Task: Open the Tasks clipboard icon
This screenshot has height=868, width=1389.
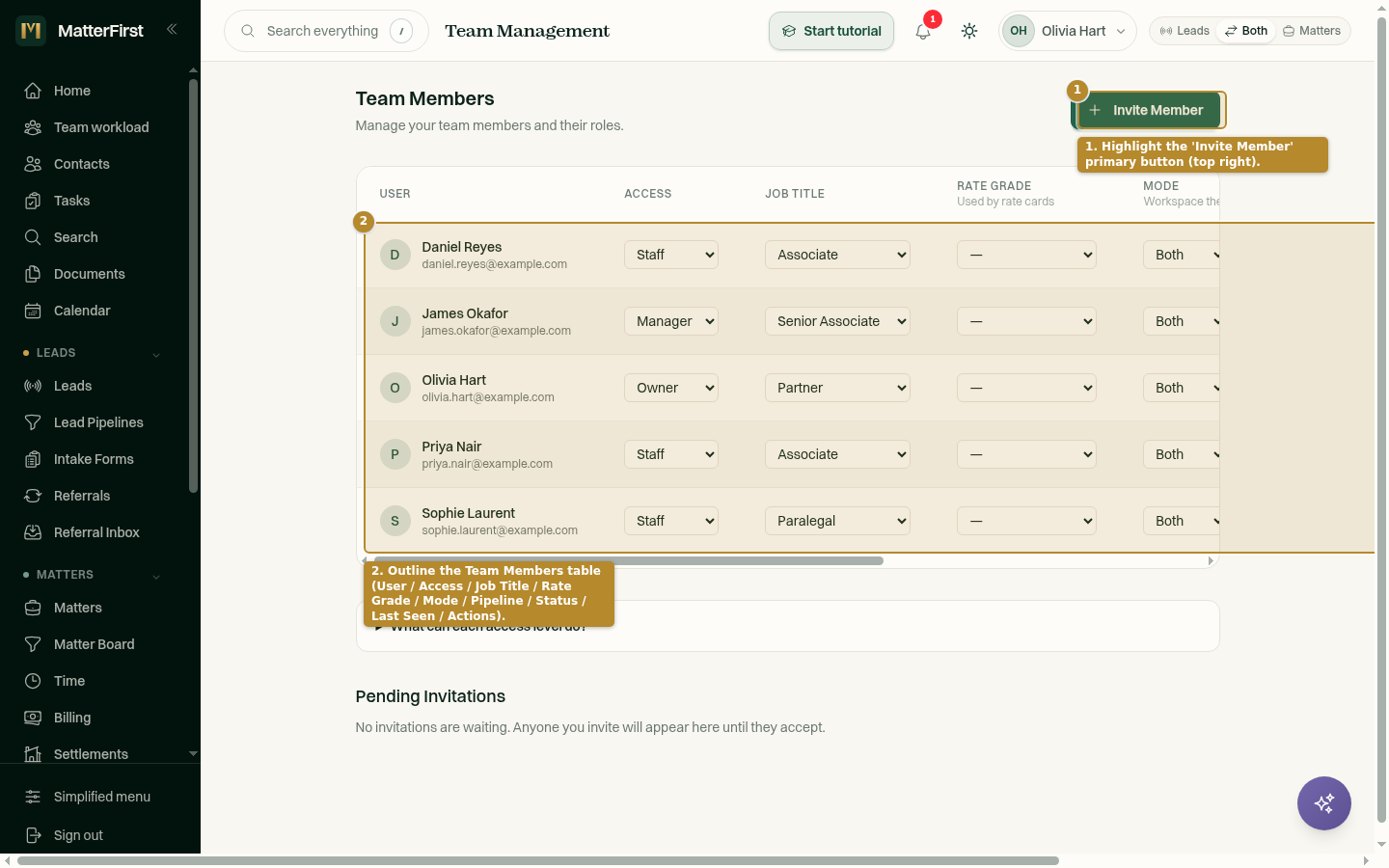Action: pos(33,201)
